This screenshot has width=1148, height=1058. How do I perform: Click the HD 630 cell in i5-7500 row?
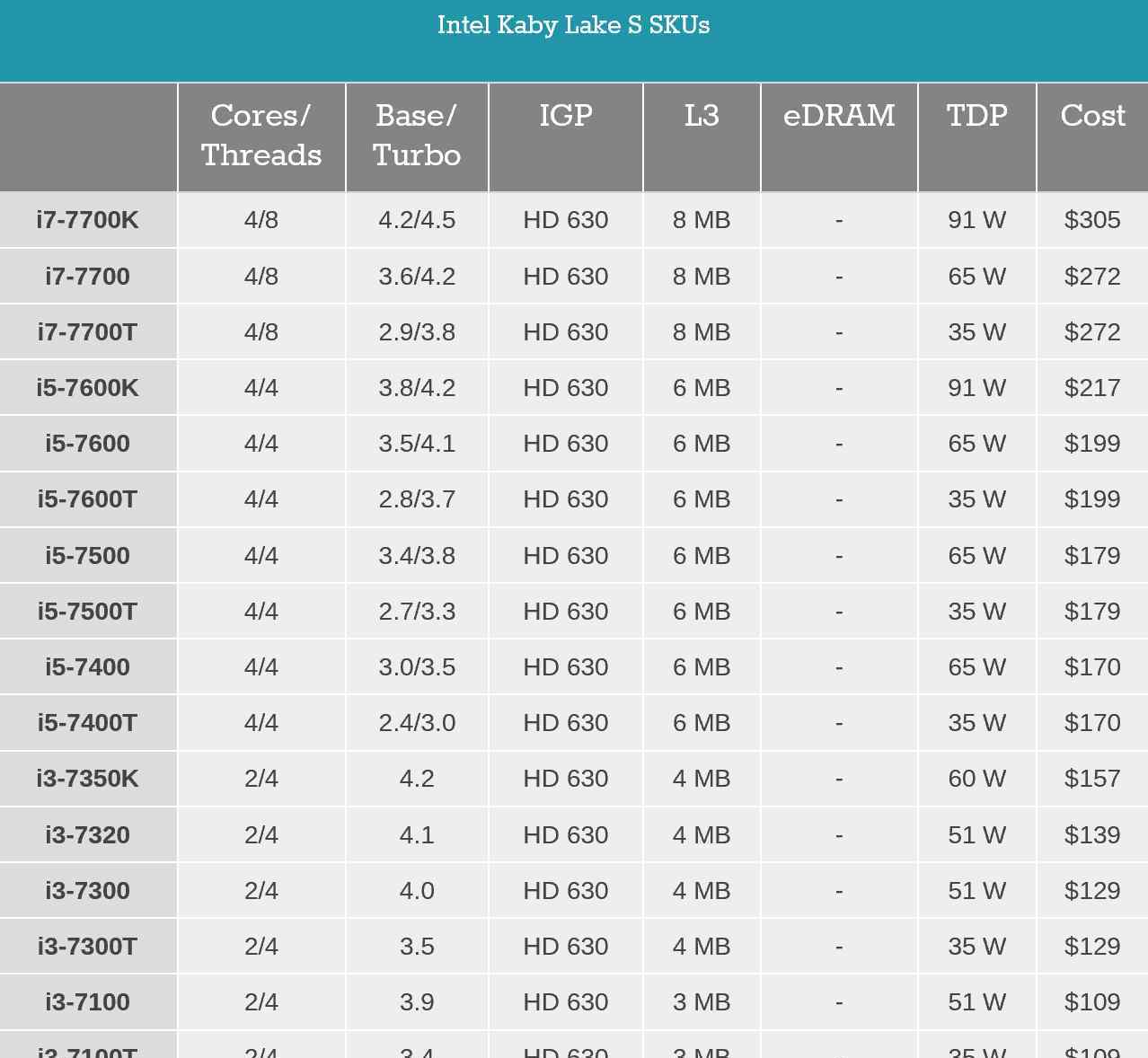coord(566,556)
